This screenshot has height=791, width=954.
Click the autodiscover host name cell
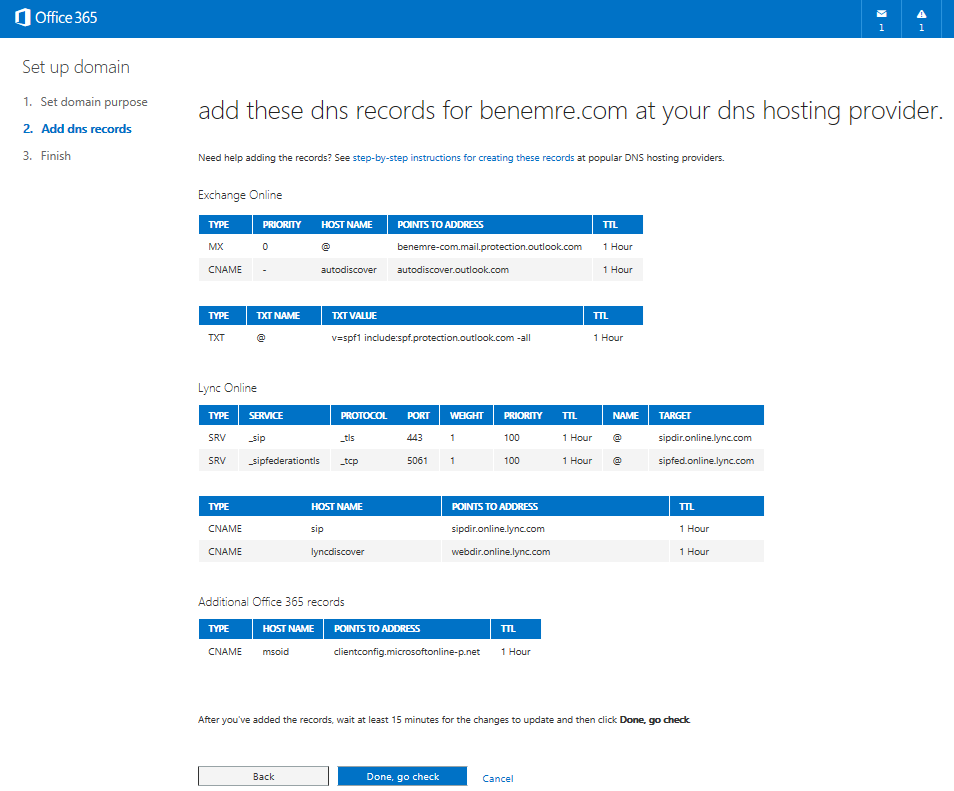(349, 270)
